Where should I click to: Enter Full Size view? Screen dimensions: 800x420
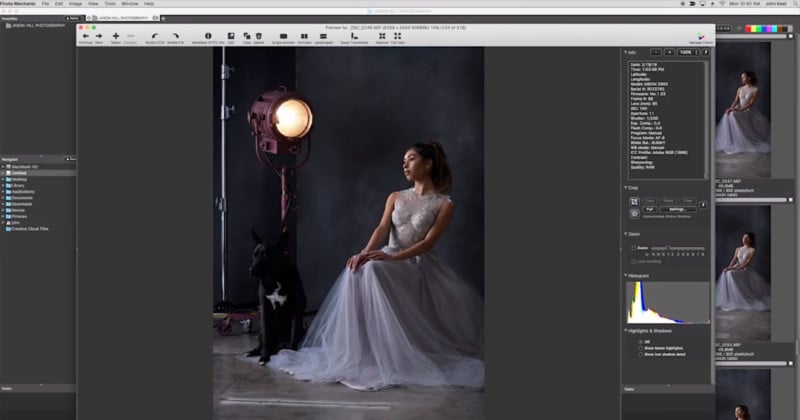pyautogui.click(x=397, y=36)
